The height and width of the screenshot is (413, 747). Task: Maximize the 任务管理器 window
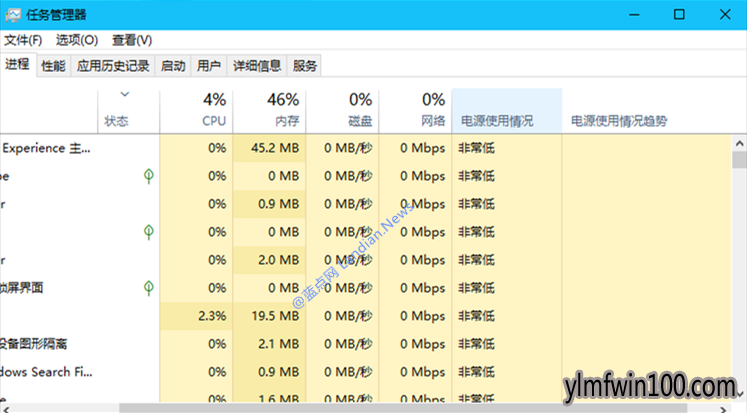679,15
